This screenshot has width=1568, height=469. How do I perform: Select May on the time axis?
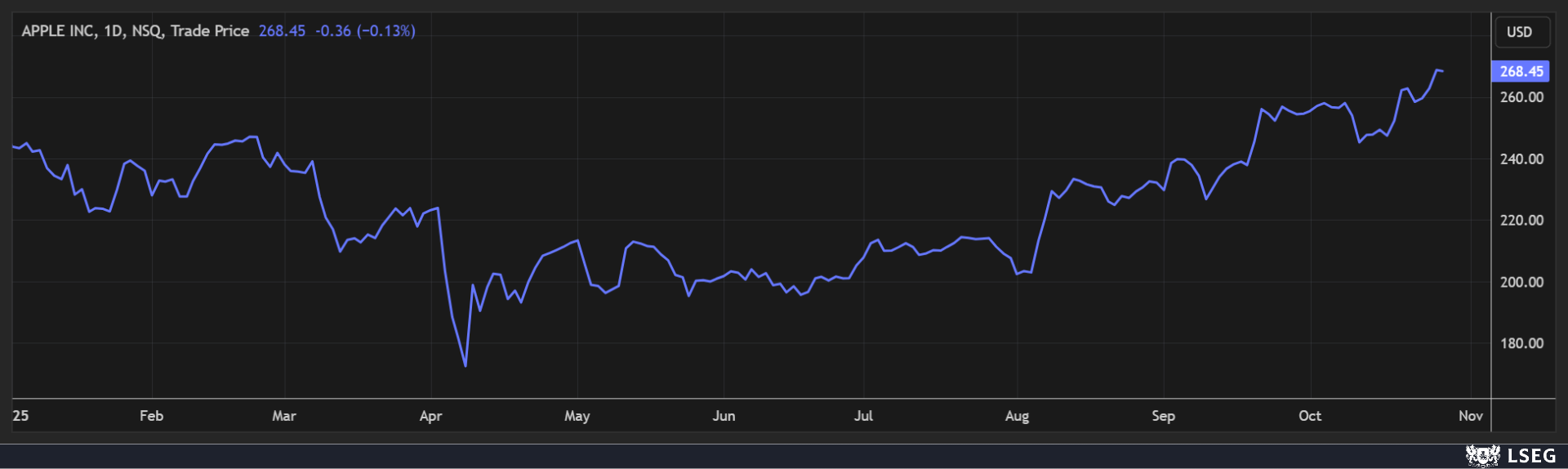pyautogui.click(x=577, y=416)
